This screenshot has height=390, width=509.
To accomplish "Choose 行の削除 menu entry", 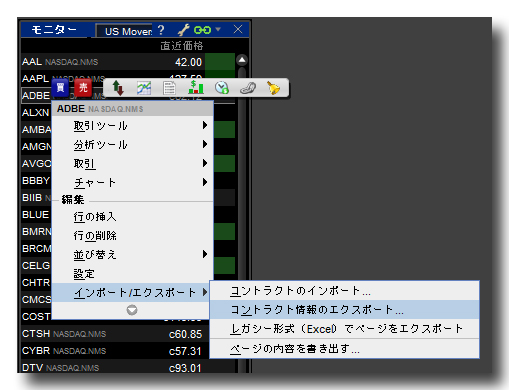I will 133,236.
